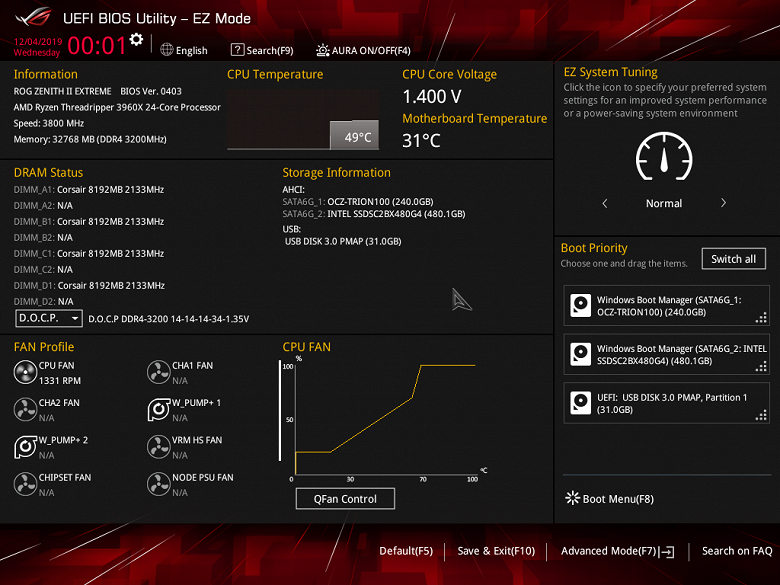Click the NODE PSU FAN icon
The height and width of the screenshot is (585, 780).
pyautogui.click(x=159, y=484)
